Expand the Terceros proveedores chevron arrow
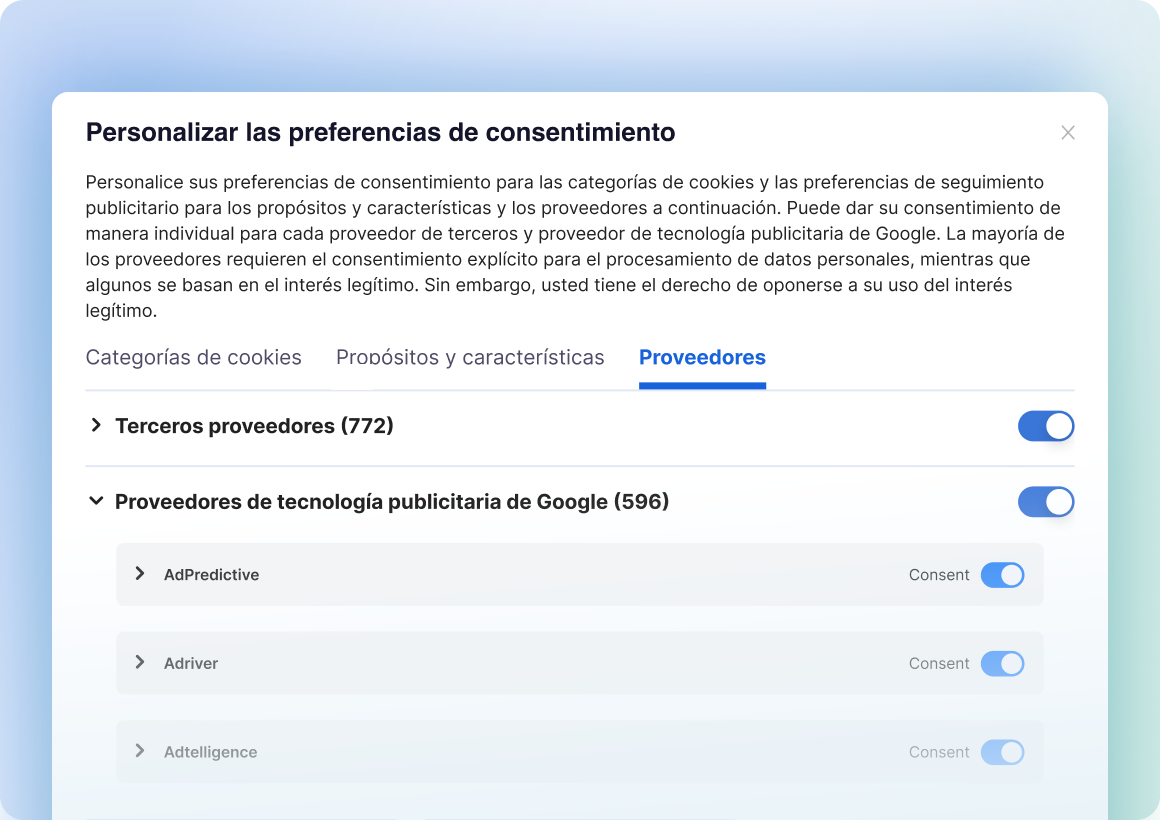Viewport: 1160px width, 820px height. pyautogui.click(x=96, y=426)
